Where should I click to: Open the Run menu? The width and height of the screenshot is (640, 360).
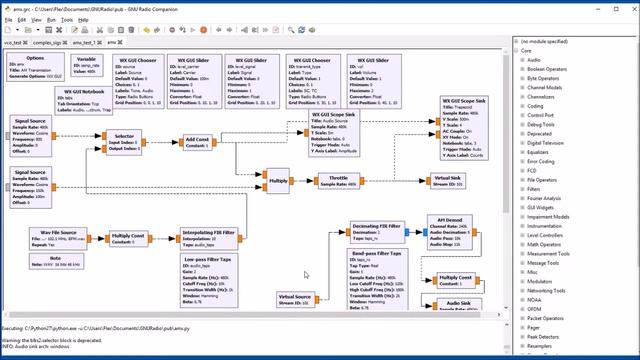51,20
